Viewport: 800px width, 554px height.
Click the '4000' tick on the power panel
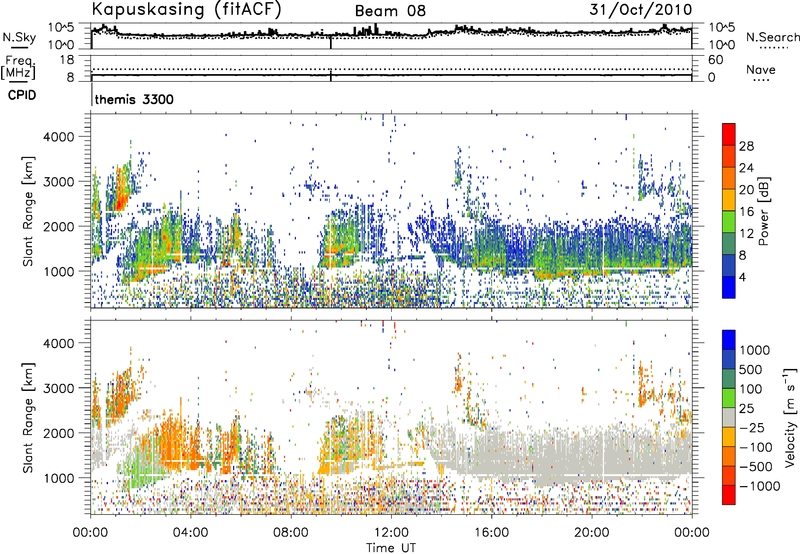[x=59, y=137]
